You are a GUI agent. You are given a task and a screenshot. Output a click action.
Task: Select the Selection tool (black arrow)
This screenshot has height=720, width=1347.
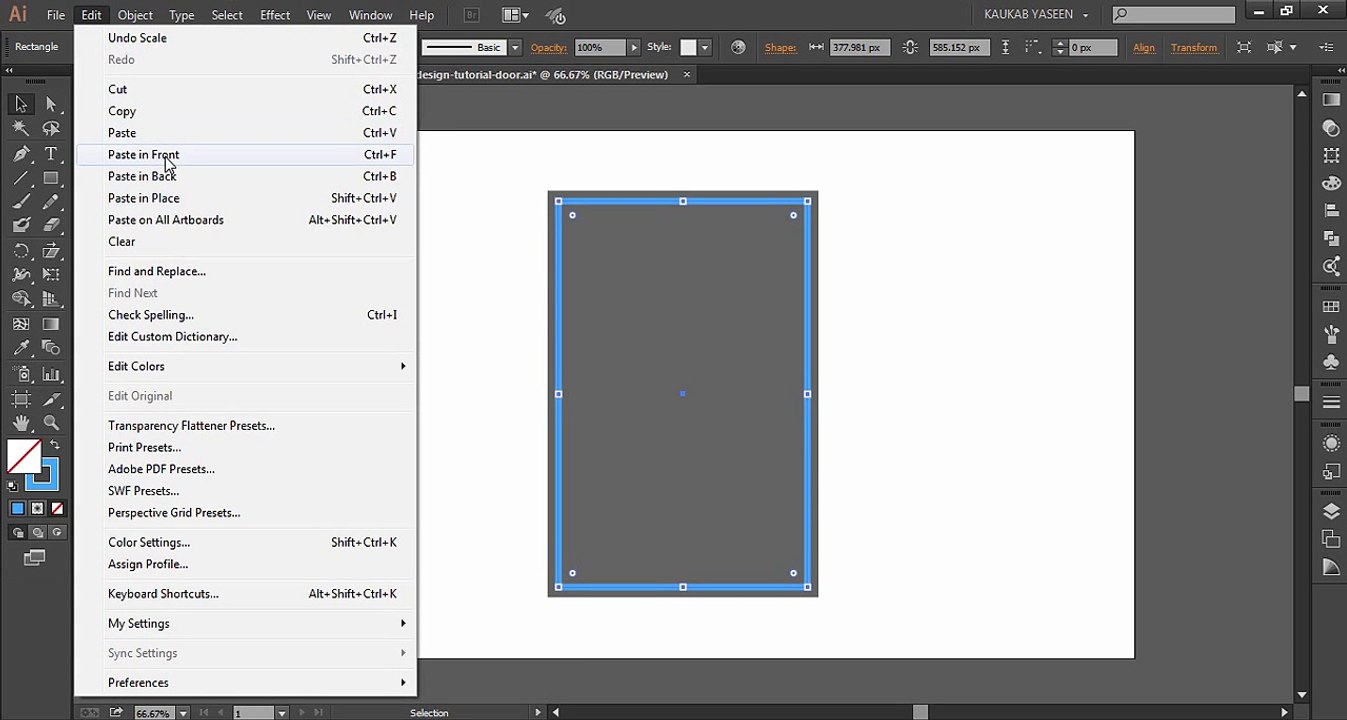(21, 104)
